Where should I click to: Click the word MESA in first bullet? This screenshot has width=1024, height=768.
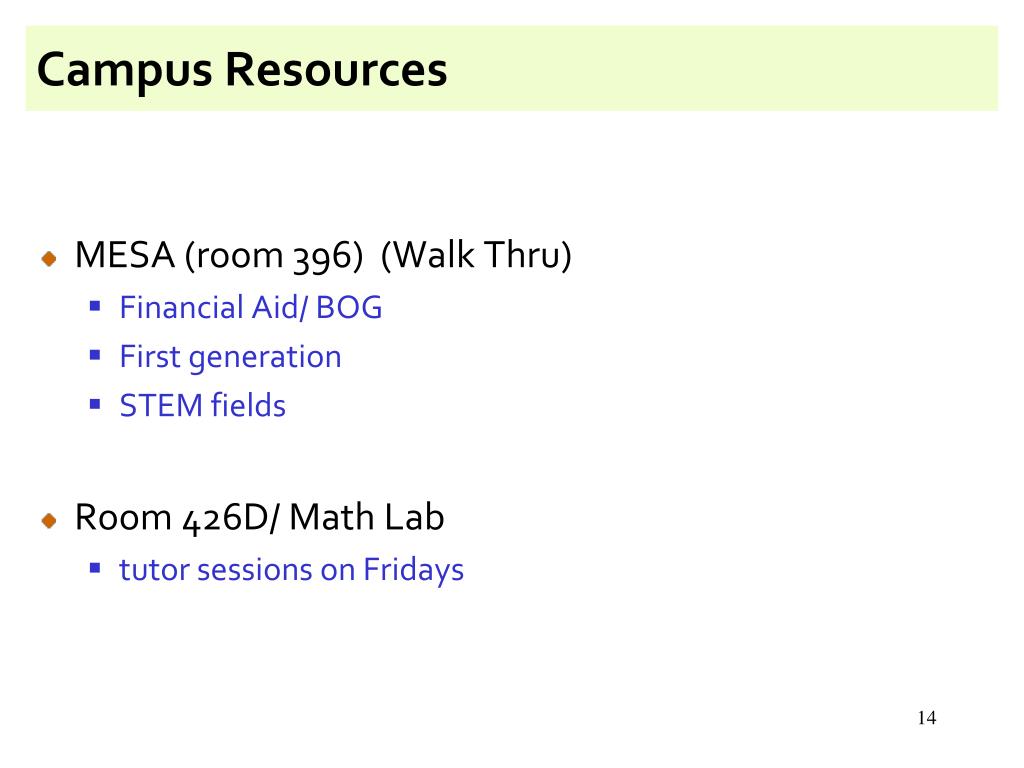(125, 255)
